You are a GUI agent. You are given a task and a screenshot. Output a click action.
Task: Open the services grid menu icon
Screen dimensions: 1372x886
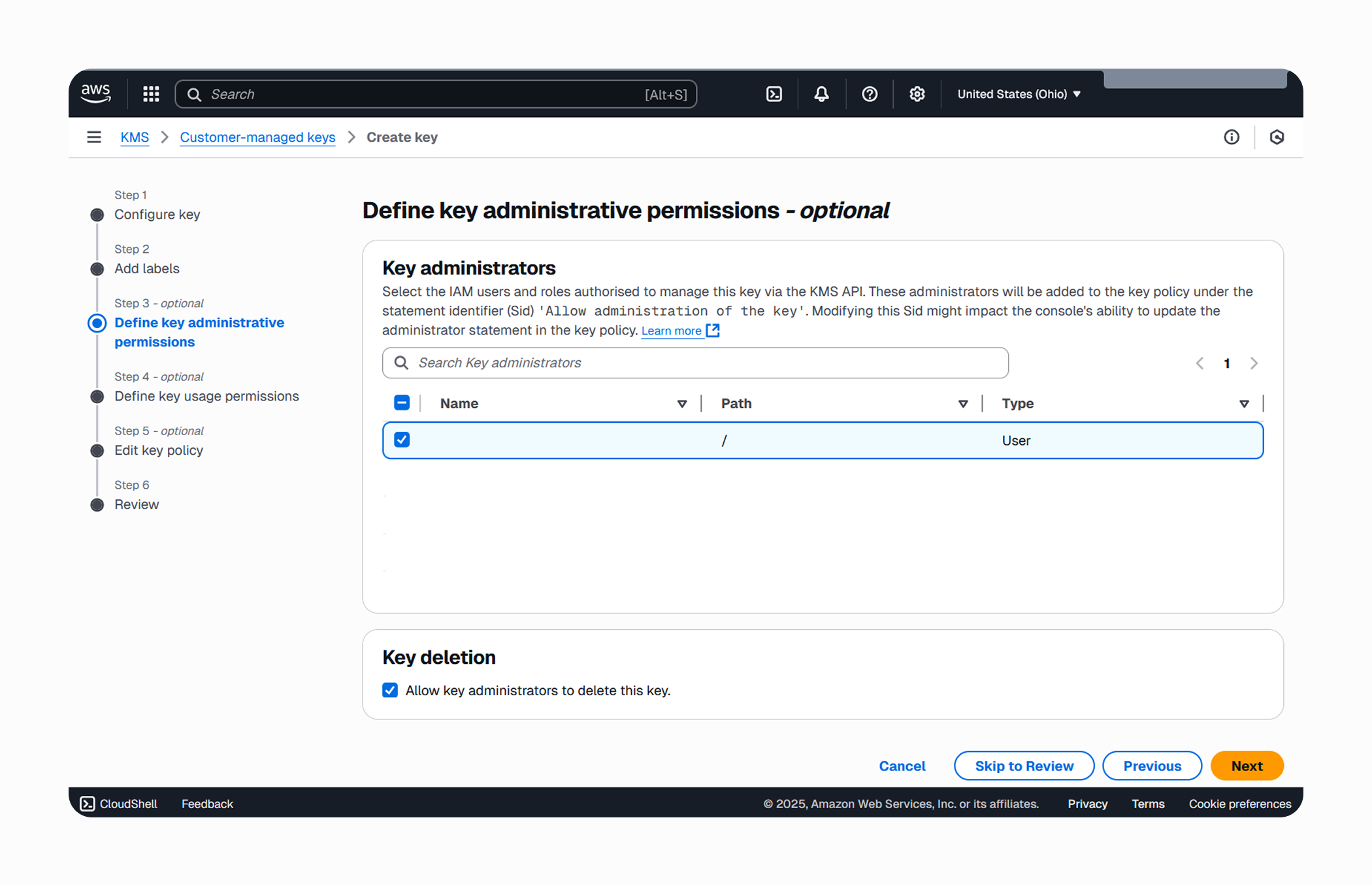point(151,94)
